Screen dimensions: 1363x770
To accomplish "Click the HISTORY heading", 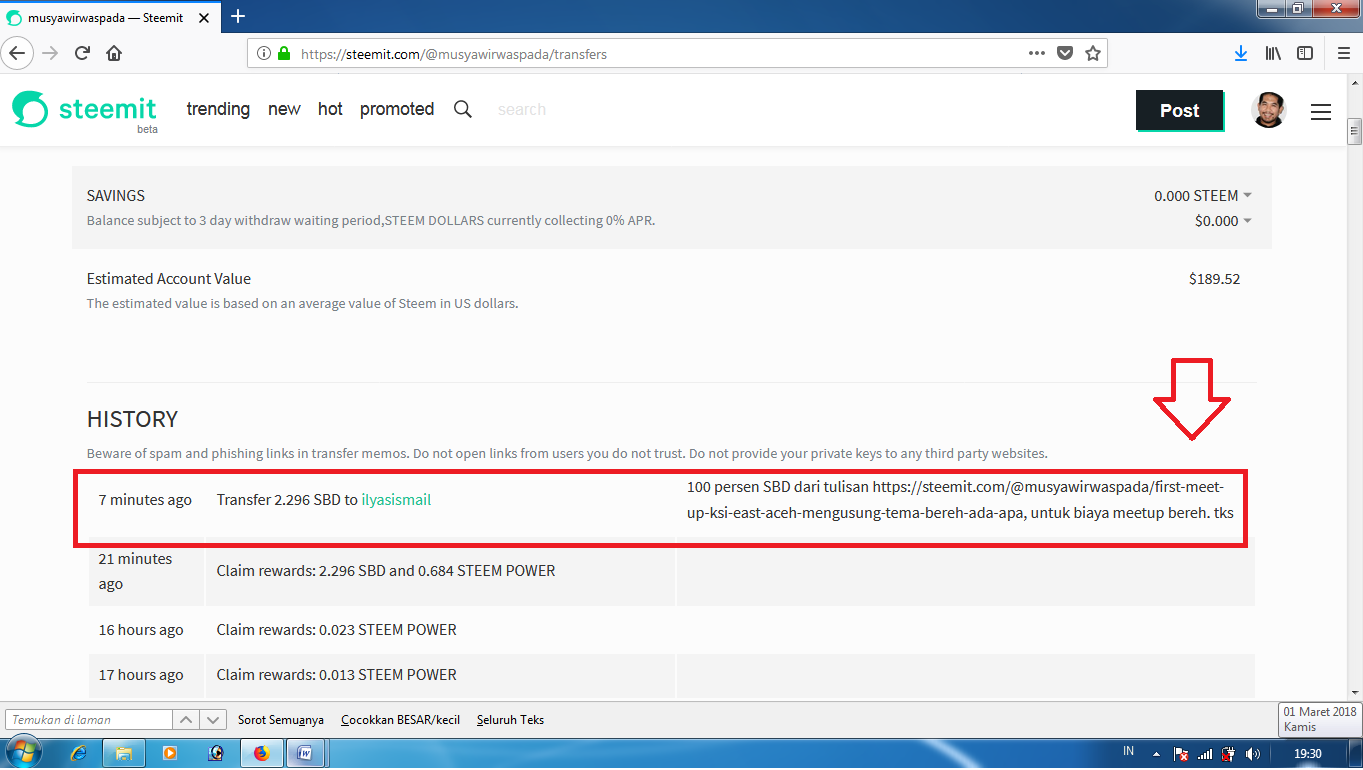I will 132,419.
